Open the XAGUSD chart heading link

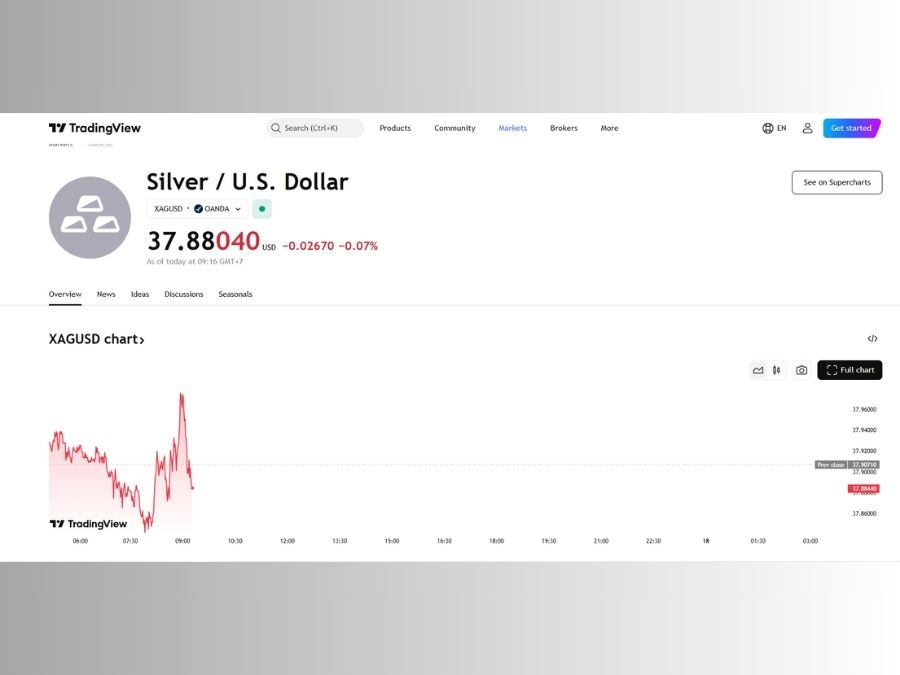(x=96, y=339)
